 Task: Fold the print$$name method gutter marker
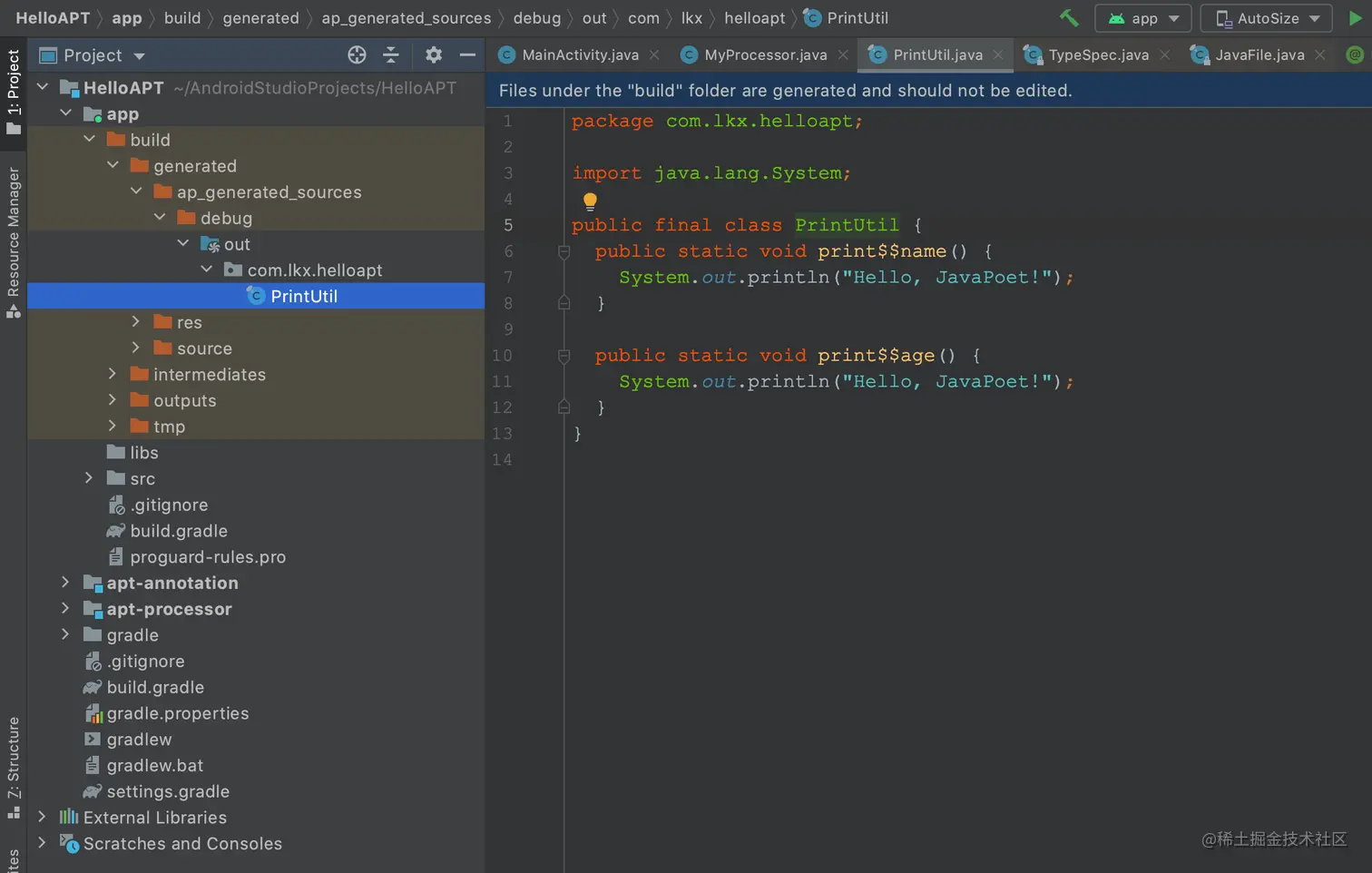563,252
